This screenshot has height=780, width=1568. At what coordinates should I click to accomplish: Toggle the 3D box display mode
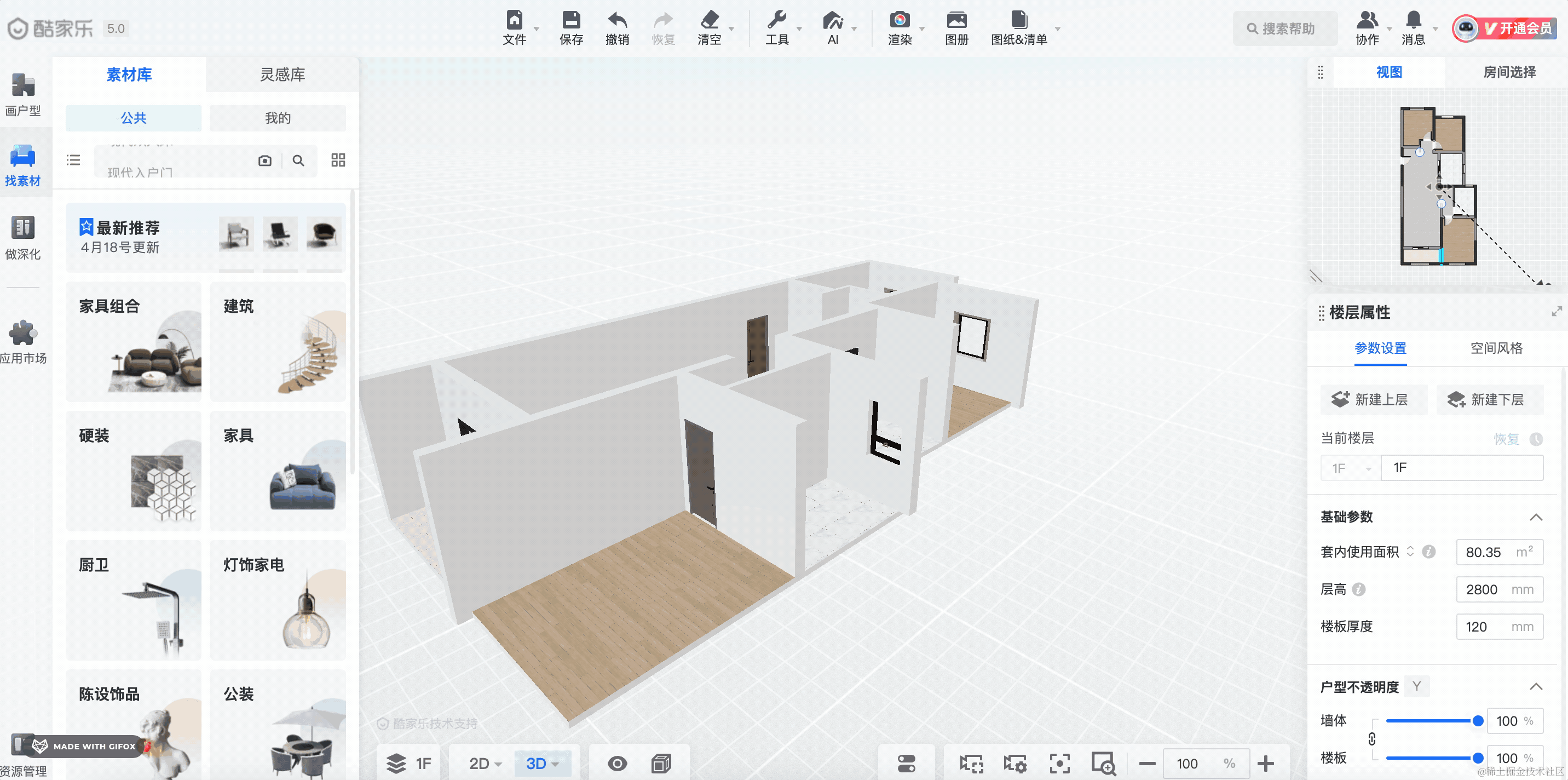pyautogui.click(x=661, y=763)
